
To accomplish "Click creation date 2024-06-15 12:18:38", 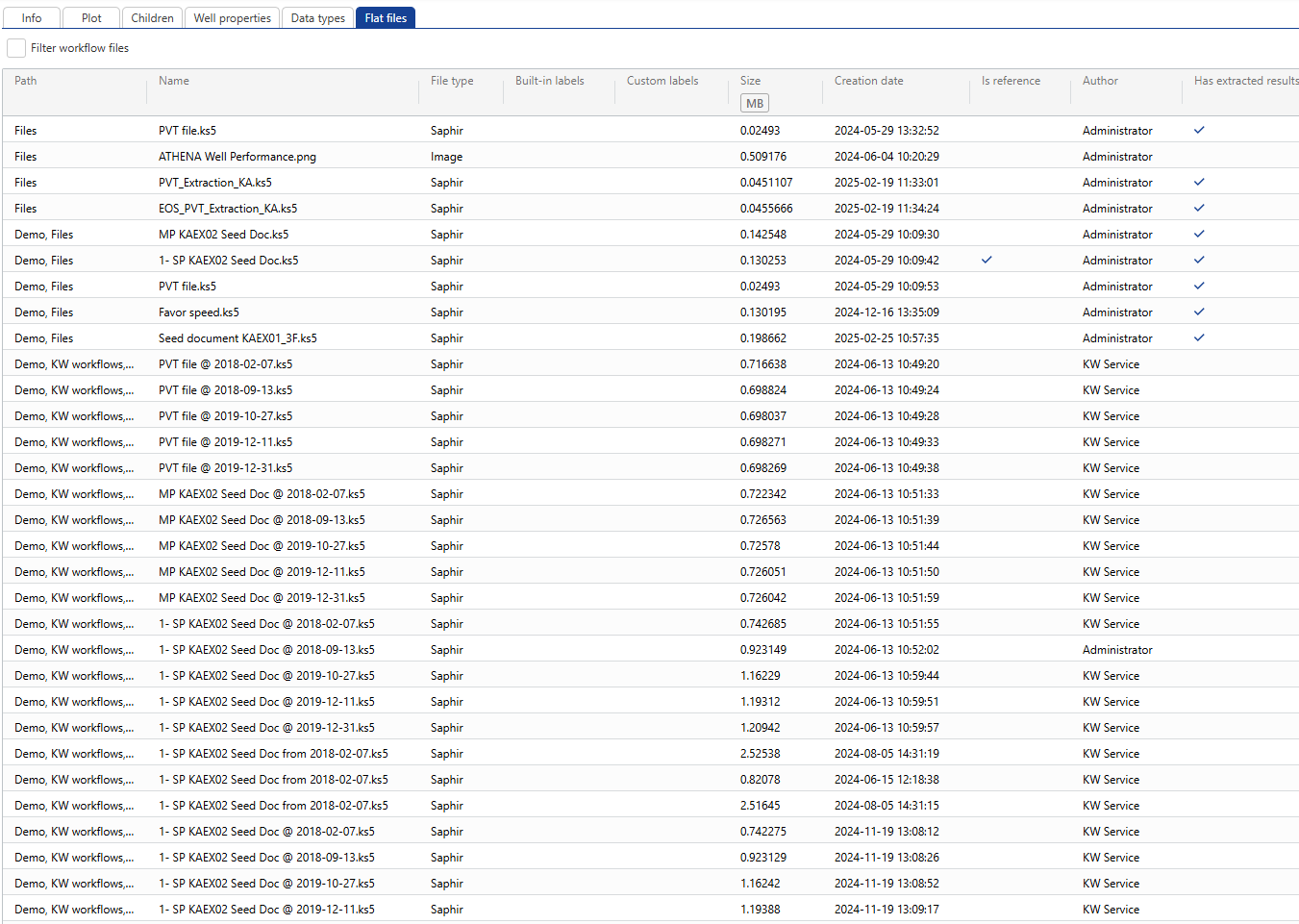I will (x=887, y=780).
